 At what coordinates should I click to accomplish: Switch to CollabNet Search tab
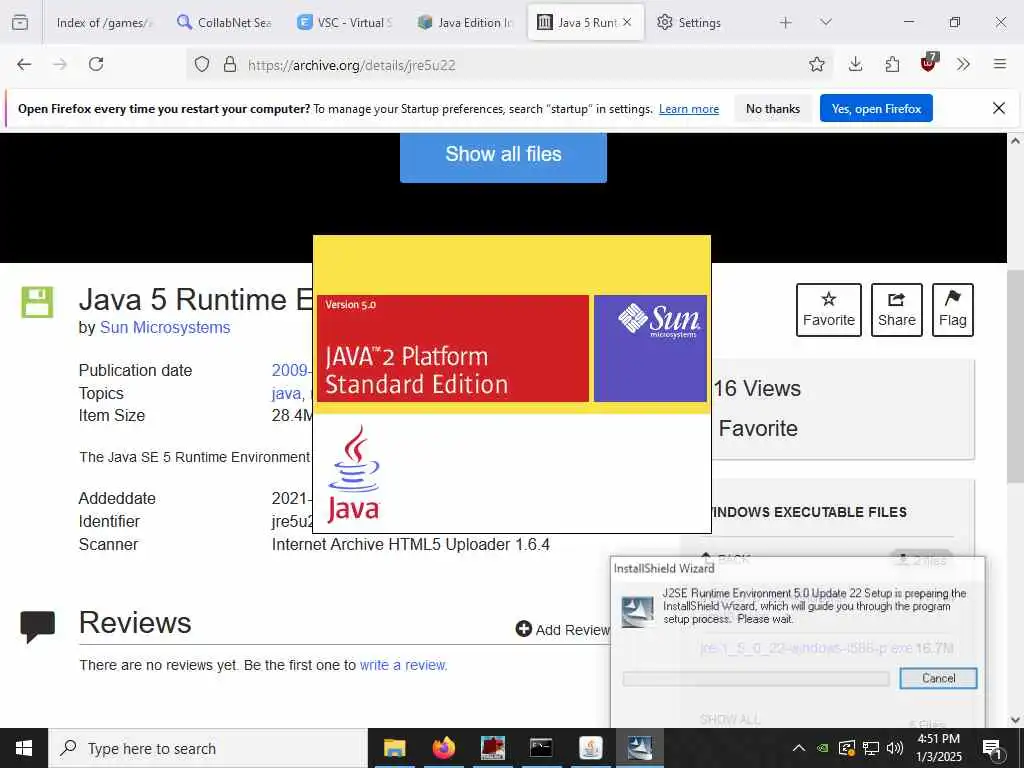(225, 23)
